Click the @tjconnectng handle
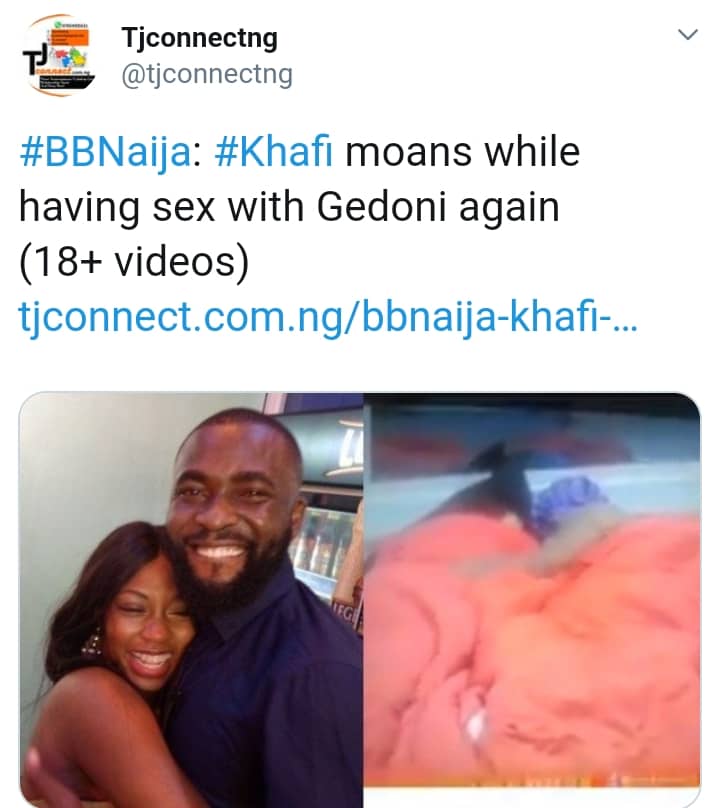This screenshot has height=808, width=720. [206, 75]
